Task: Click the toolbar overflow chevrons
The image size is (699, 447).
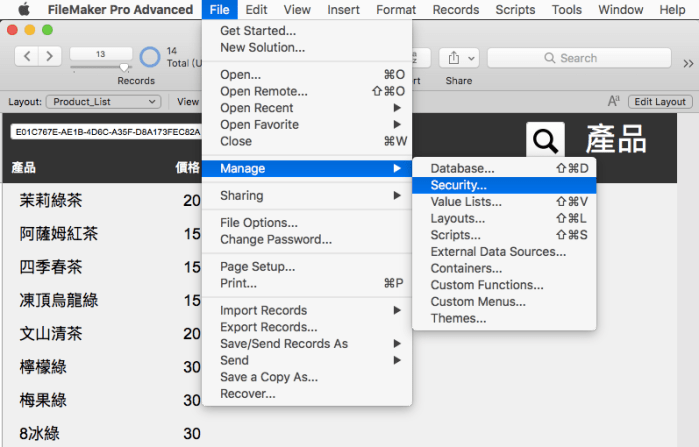Action: pyautogui.click(x=688, y=62)
